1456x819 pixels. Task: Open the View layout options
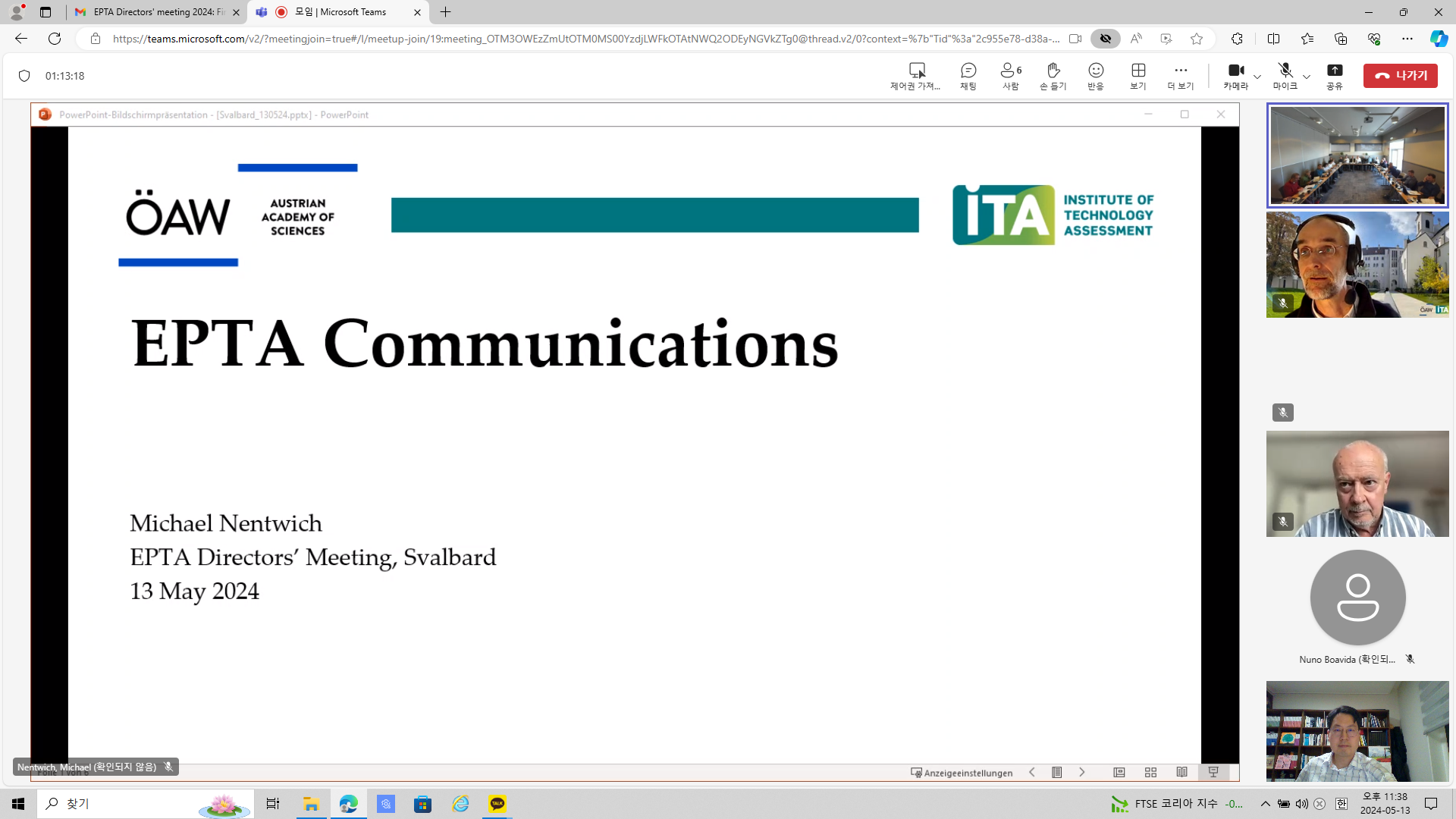(x=1138, y=76)
